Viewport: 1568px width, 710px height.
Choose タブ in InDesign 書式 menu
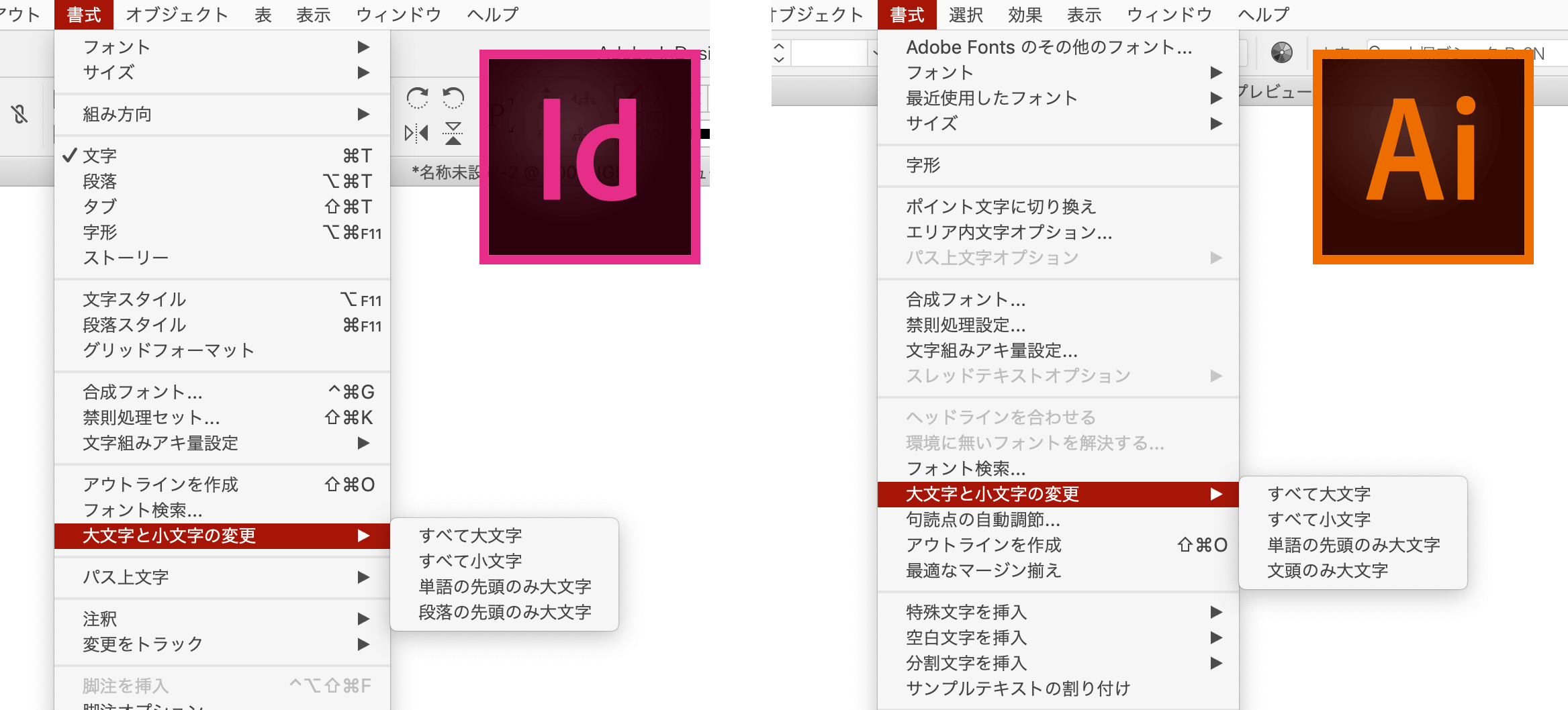222,207
